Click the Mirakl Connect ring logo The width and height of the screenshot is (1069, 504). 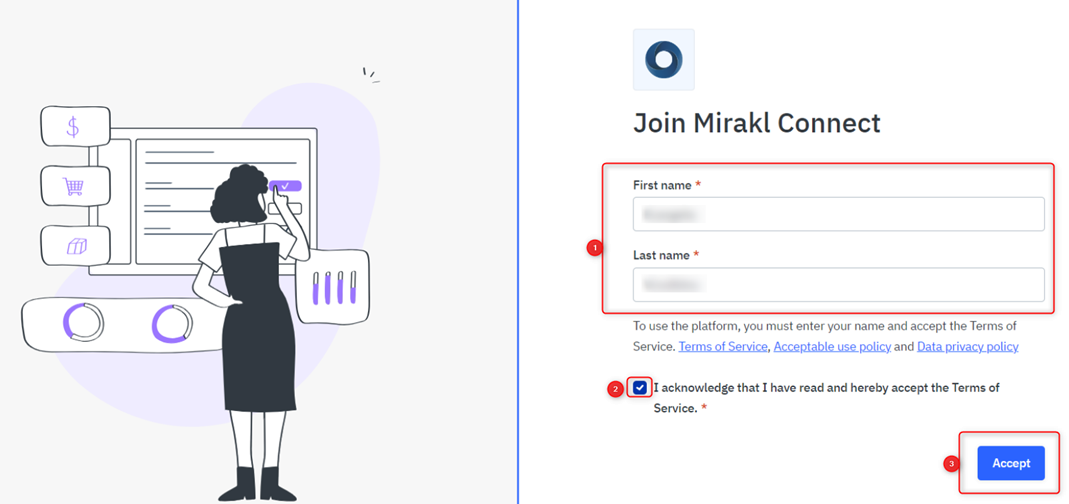pyautogui.click(x=663, y=59)
